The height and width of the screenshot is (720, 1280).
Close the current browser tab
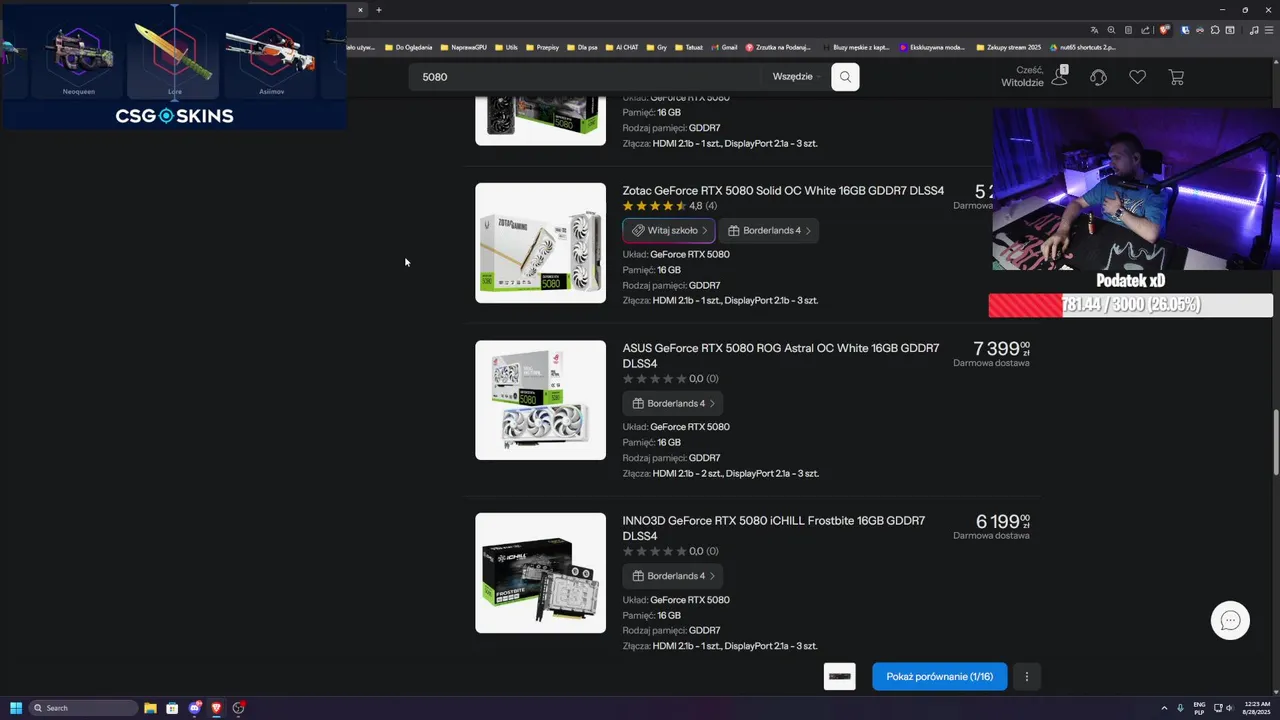360,10
